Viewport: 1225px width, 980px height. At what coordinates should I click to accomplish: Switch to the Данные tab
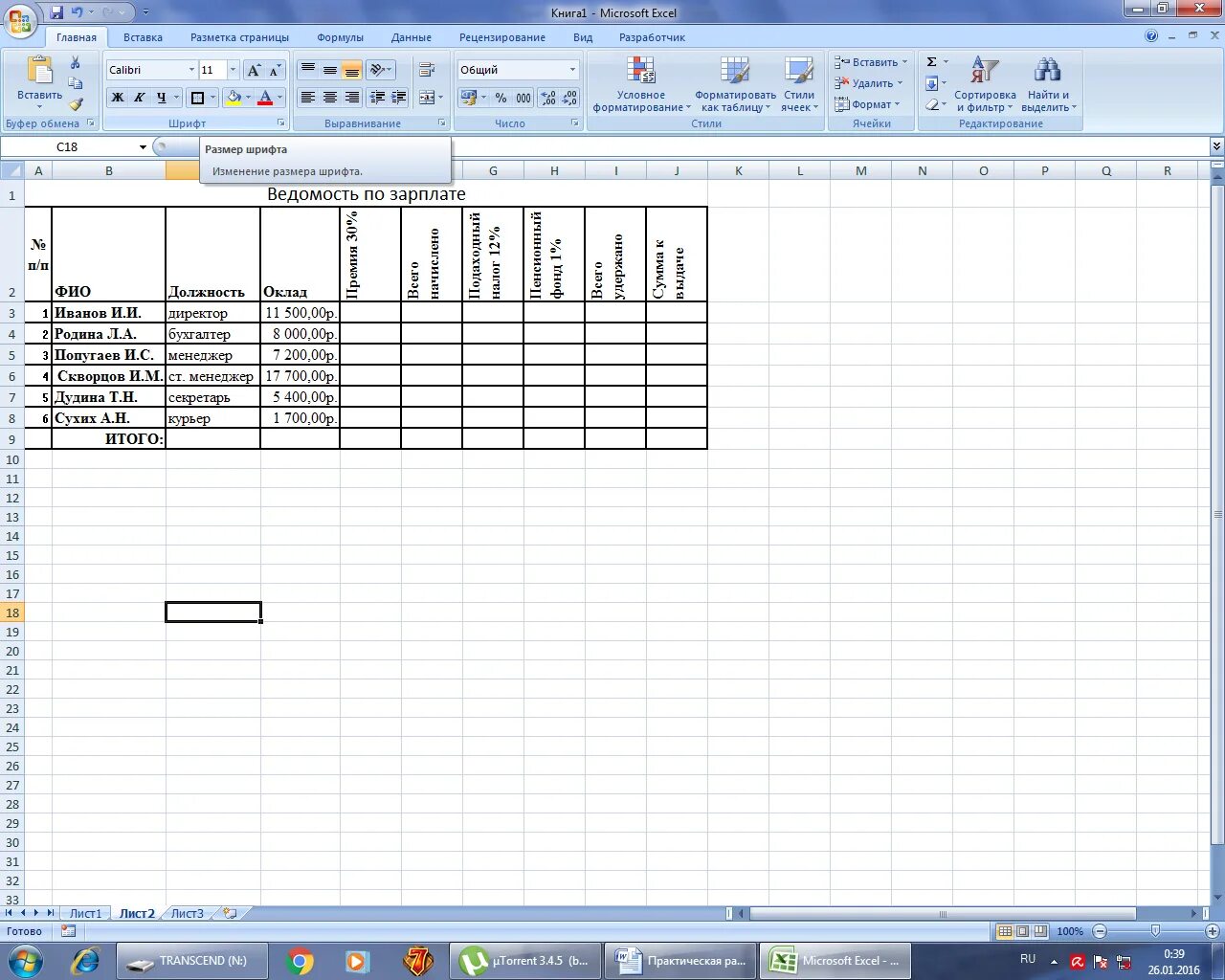412,37
